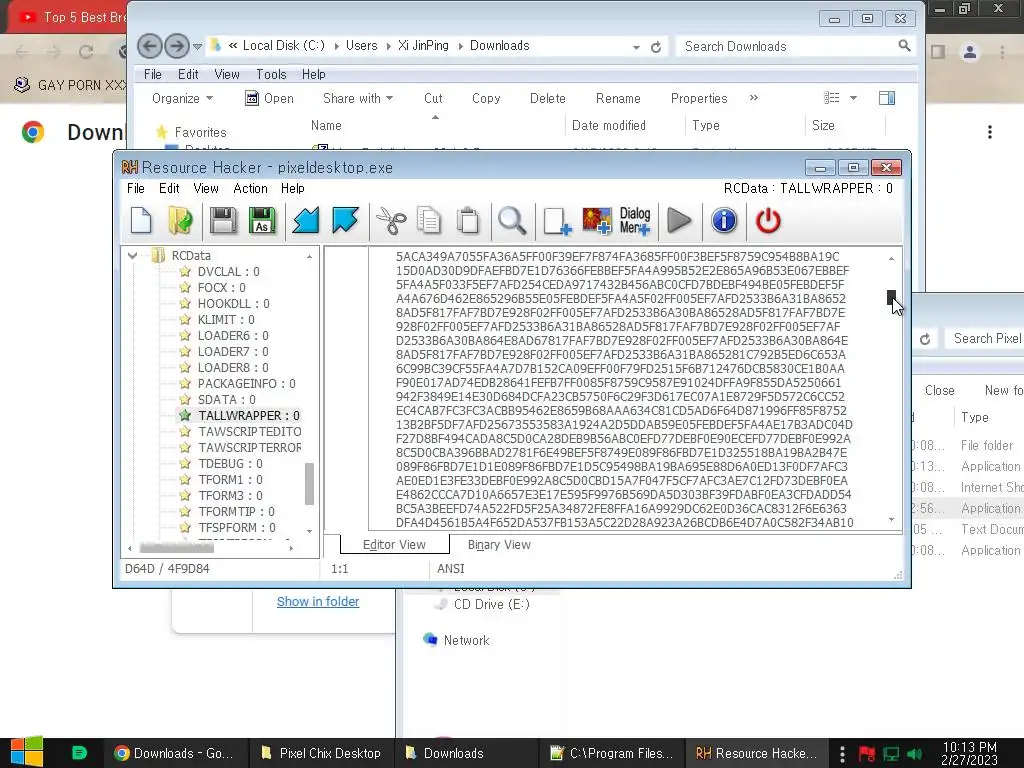The image size is (1024, 768).
Task: Click the resource tree horizontal scrollbar thumb
Action: point(176,548)
